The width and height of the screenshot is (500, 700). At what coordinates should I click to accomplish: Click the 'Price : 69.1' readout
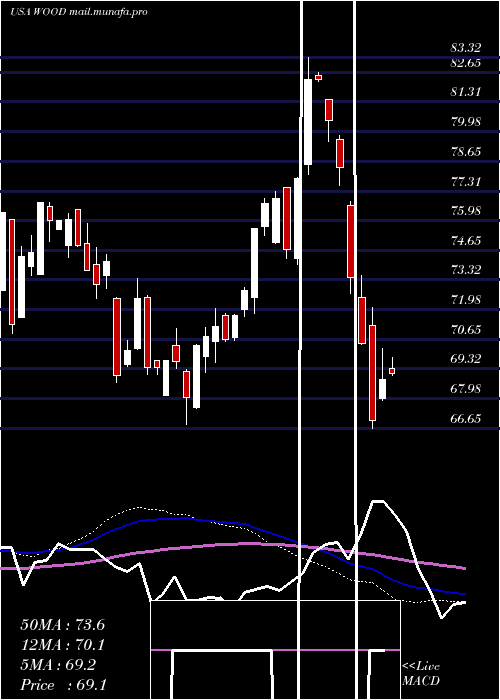coord(63,685)
